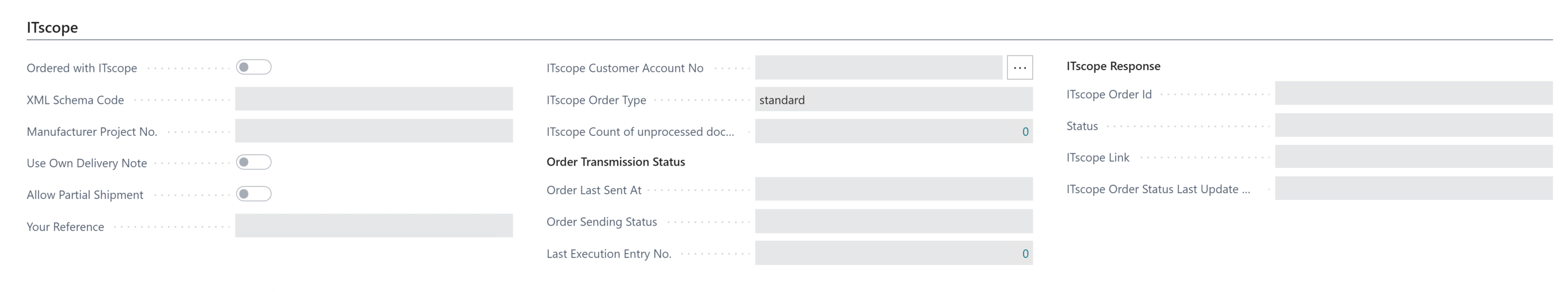Turn on Allow Partial Shipment toggle
Screen dimensions: 1568x292
(253, 194)
